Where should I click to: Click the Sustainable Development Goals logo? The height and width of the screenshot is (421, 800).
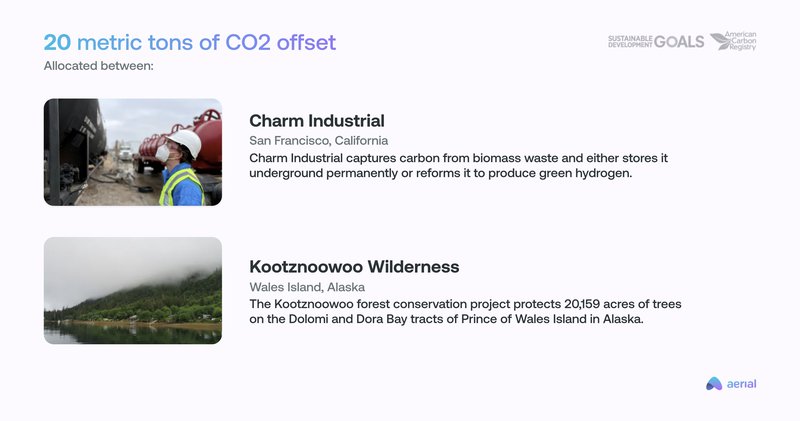pyautogui.click(x=656, y=42)
